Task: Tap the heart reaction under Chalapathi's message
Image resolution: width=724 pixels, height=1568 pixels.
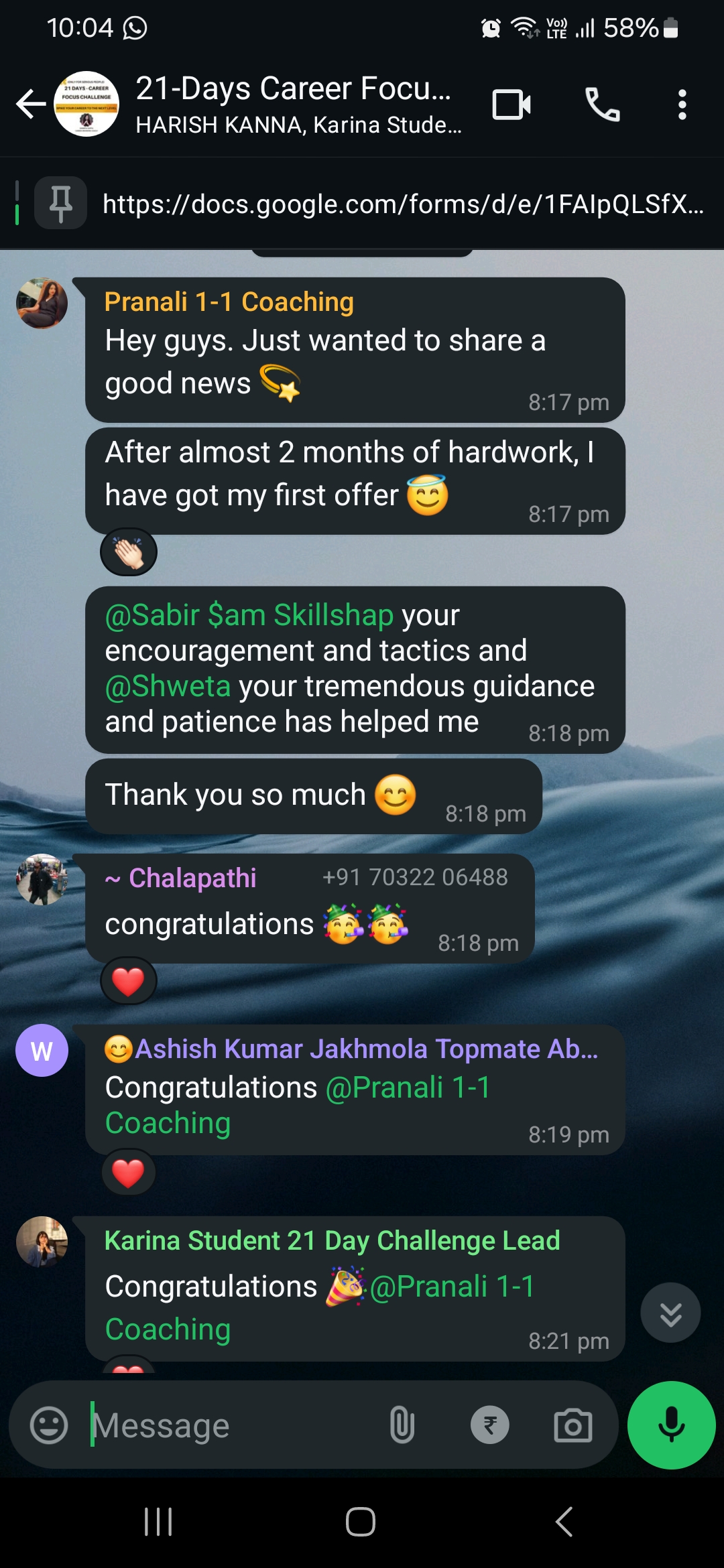Action: click(129, 982)
